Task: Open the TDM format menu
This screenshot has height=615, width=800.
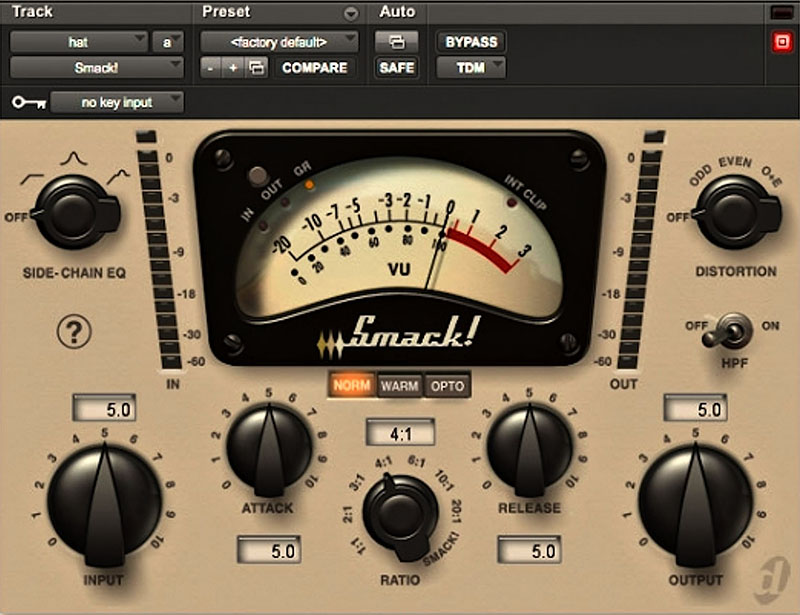Action: pos(470,68)
